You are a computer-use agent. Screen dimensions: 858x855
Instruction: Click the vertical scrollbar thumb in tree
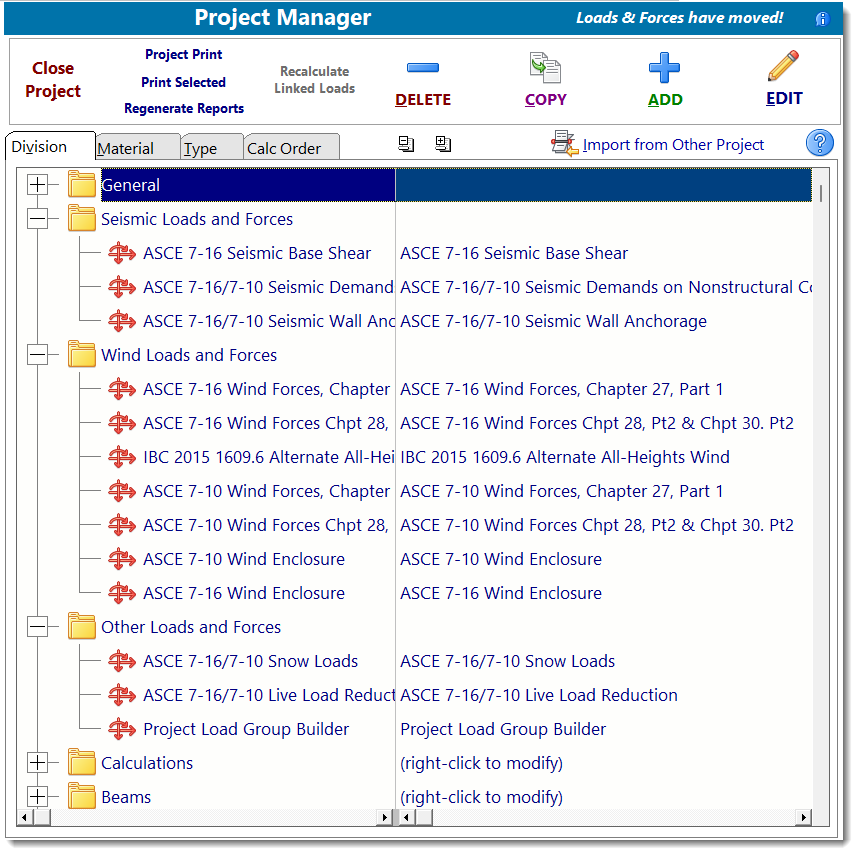pos(822,194)
